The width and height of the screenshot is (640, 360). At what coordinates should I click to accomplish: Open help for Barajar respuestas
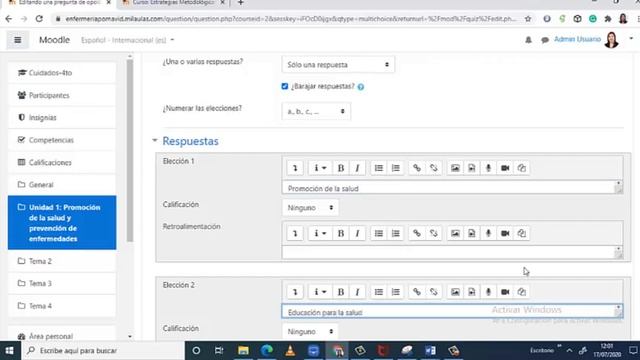pyautogui.click(x=361, y=87)
